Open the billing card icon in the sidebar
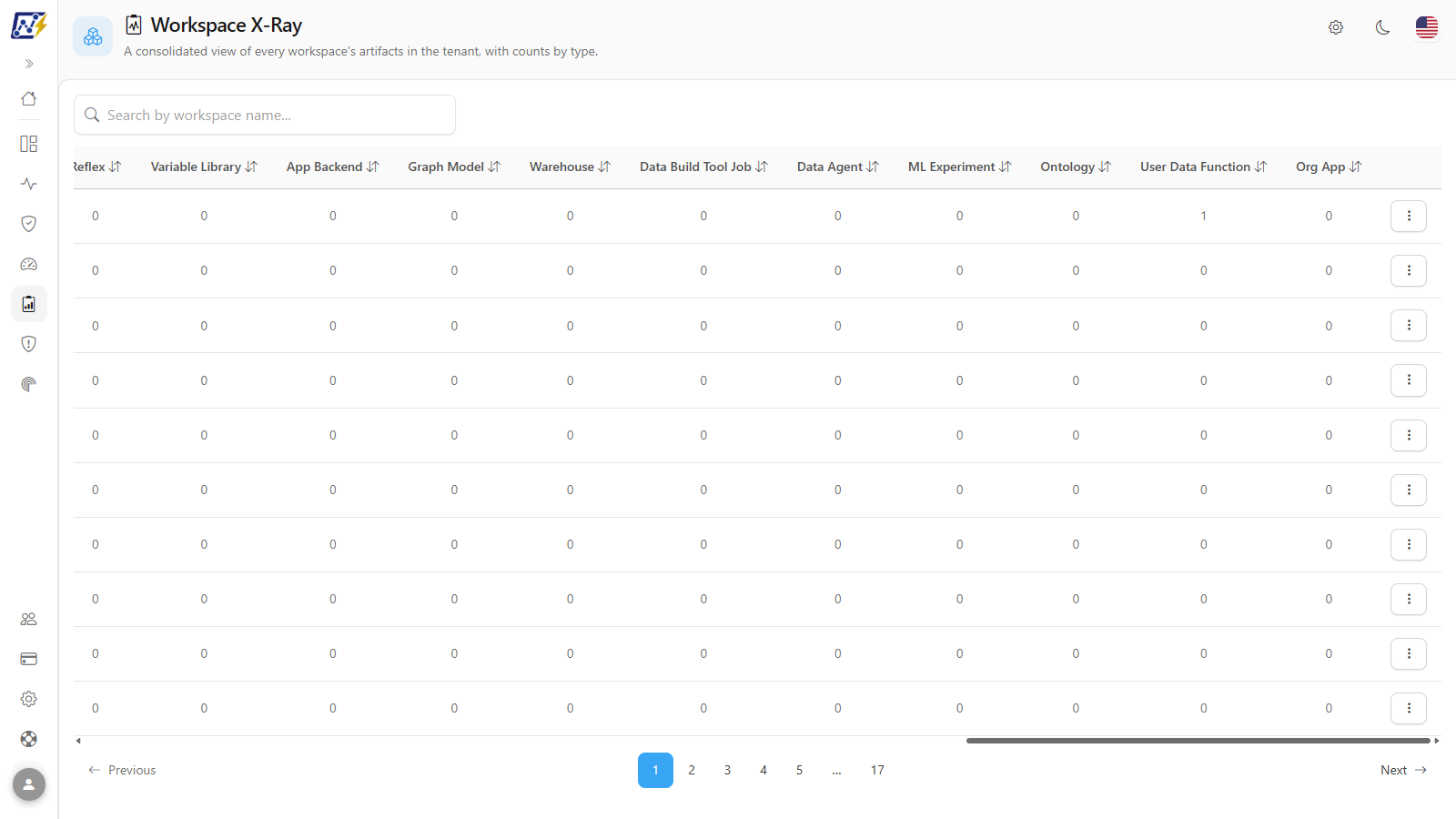The height and width of the screenshot is (819, 1456). pyautogui.click(x=29, y=659)
